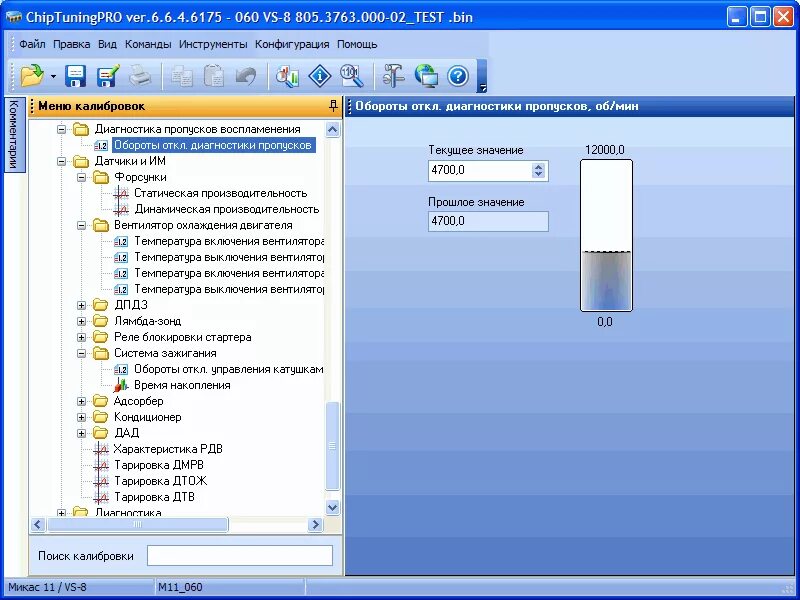Open help with the question mark icon
Viewport: 800px width, 600px height.
pos(458,76)
